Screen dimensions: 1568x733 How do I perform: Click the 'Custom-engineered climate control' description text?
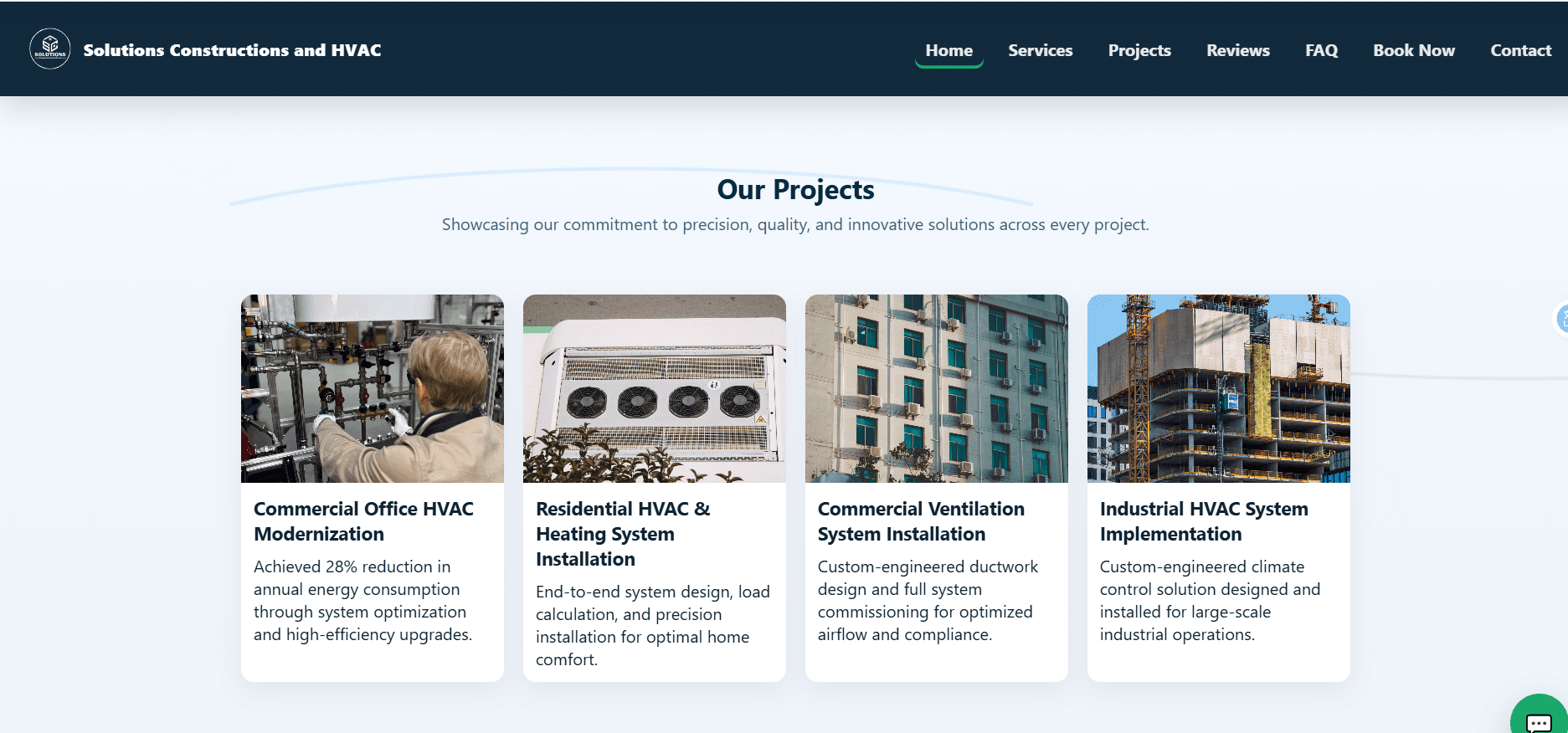point(1210,601)
